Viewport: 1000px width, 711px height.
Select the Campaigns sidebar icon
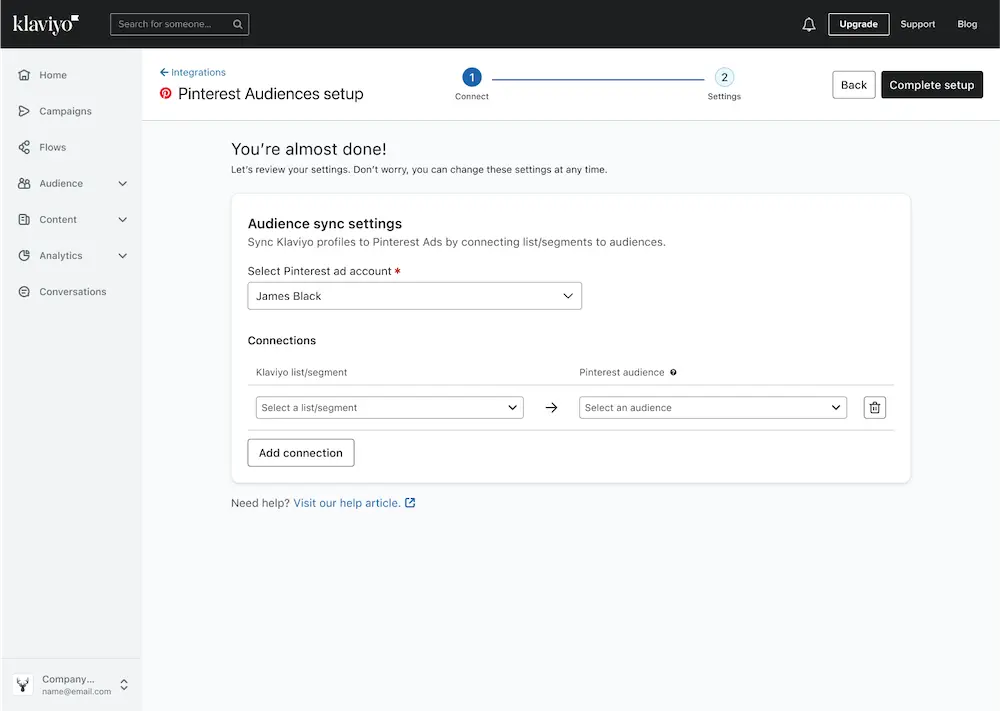pyautogui.click(x=23, y=111)
